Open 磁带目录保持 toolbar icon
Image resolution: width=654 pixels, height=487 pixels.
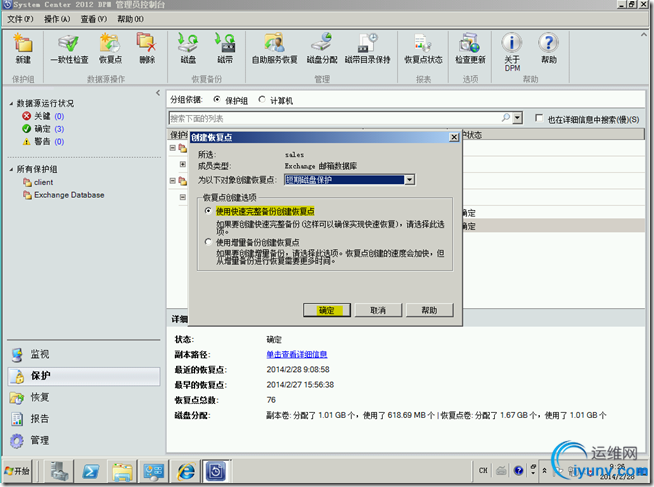367,49
